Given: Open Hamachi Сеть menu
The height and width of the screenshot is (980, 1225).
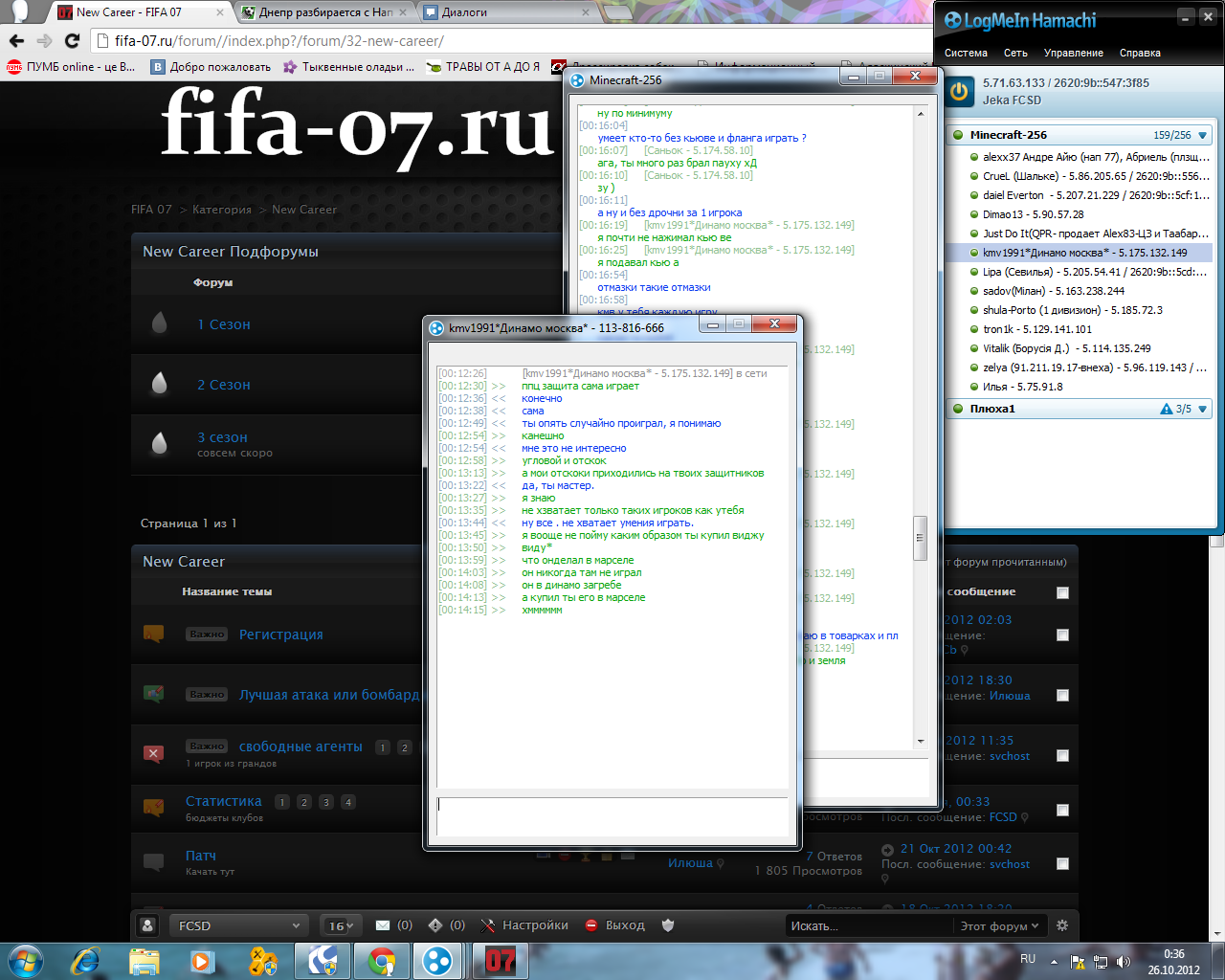Looking at the screenshot, I should coord(1015,54).
